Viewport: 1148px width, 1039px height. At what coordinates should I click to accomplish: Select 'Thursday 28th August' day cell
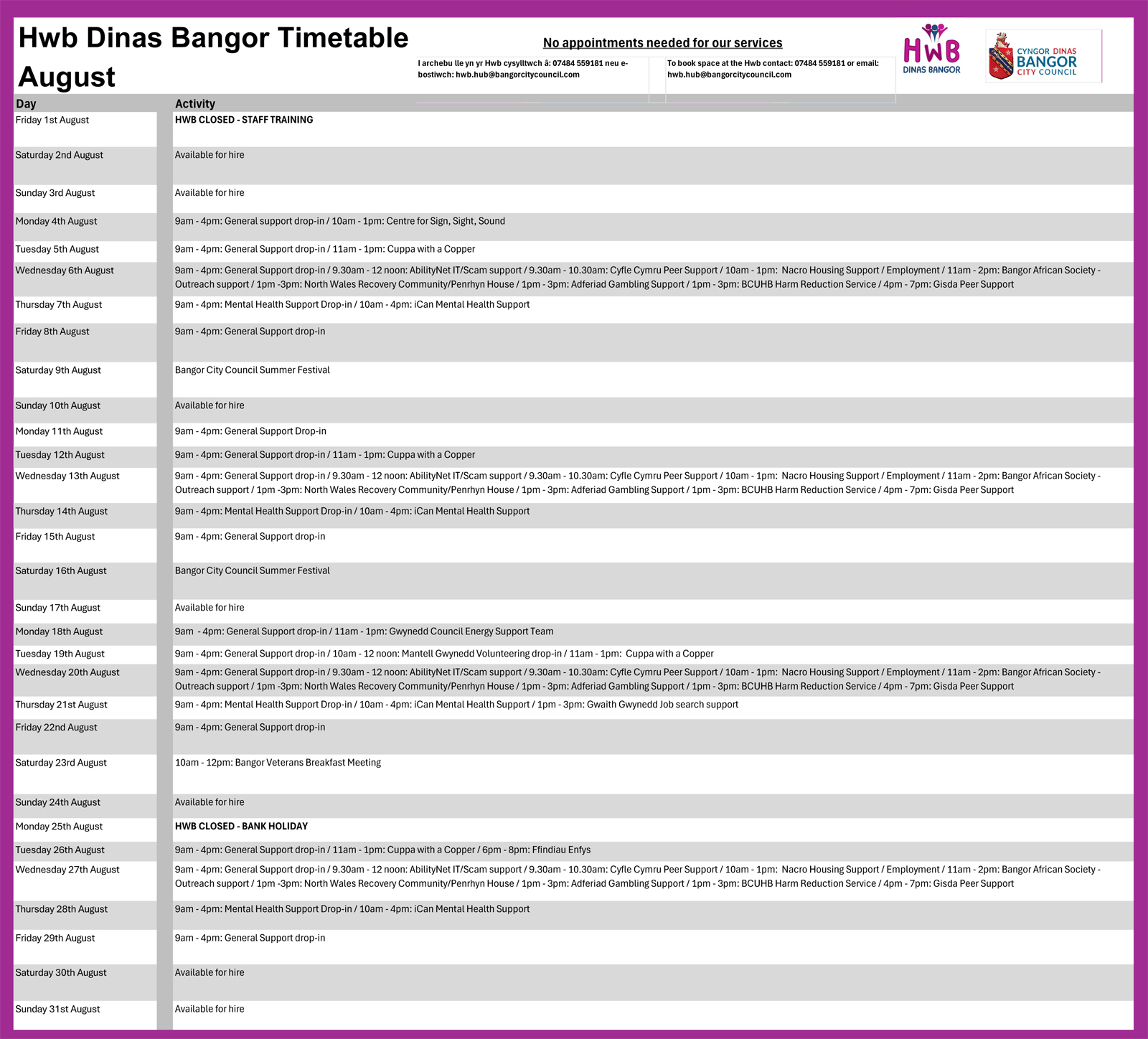(85, 916)
